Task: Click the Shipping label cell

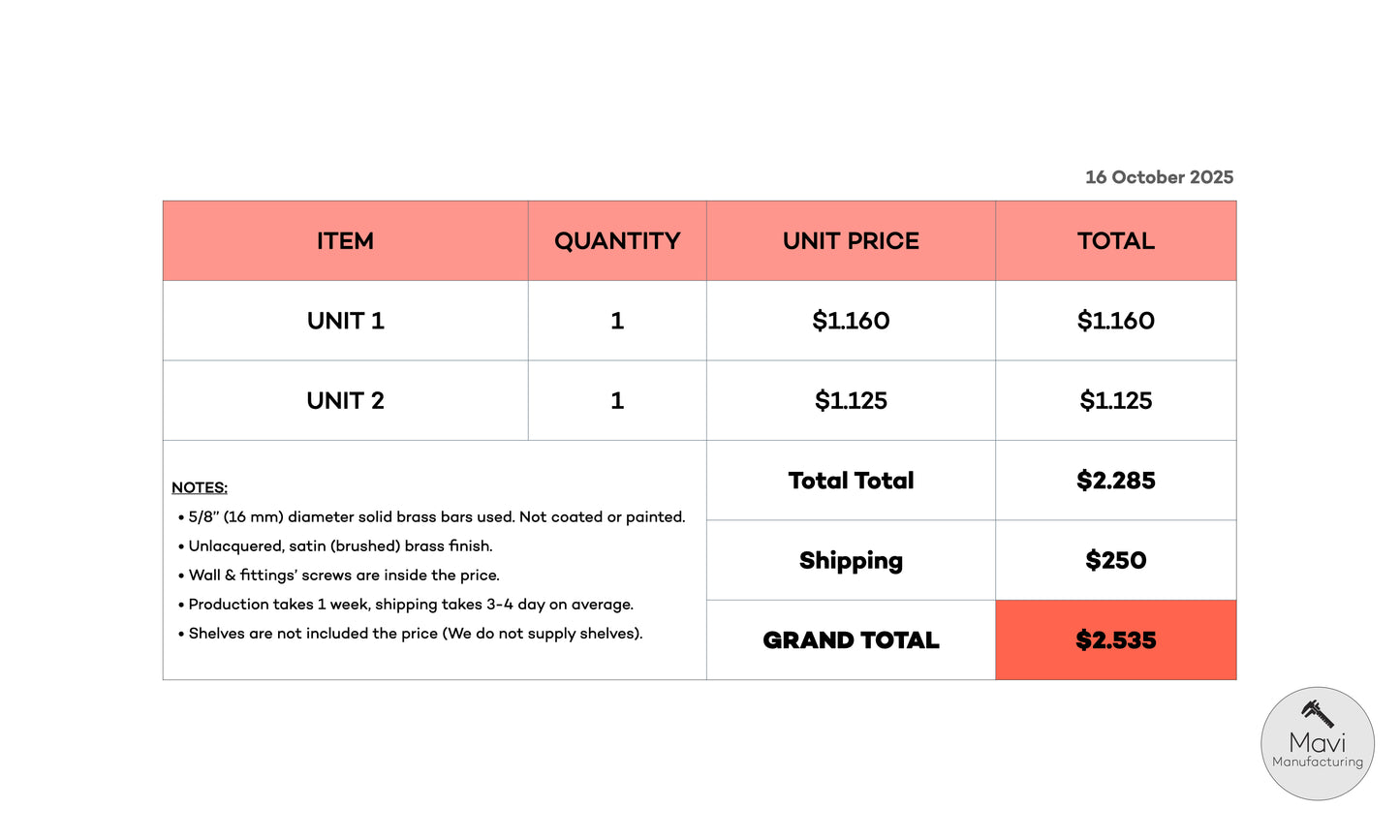Action: pos(851,560)
